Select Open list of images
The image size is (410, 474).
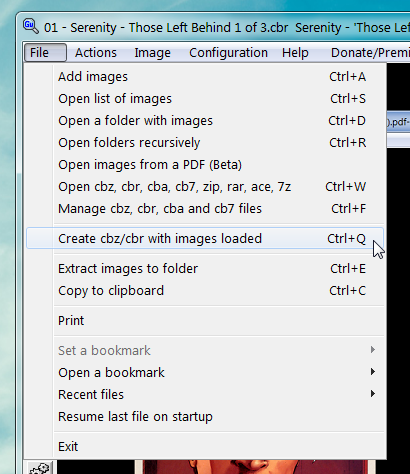tap(205, 99)
